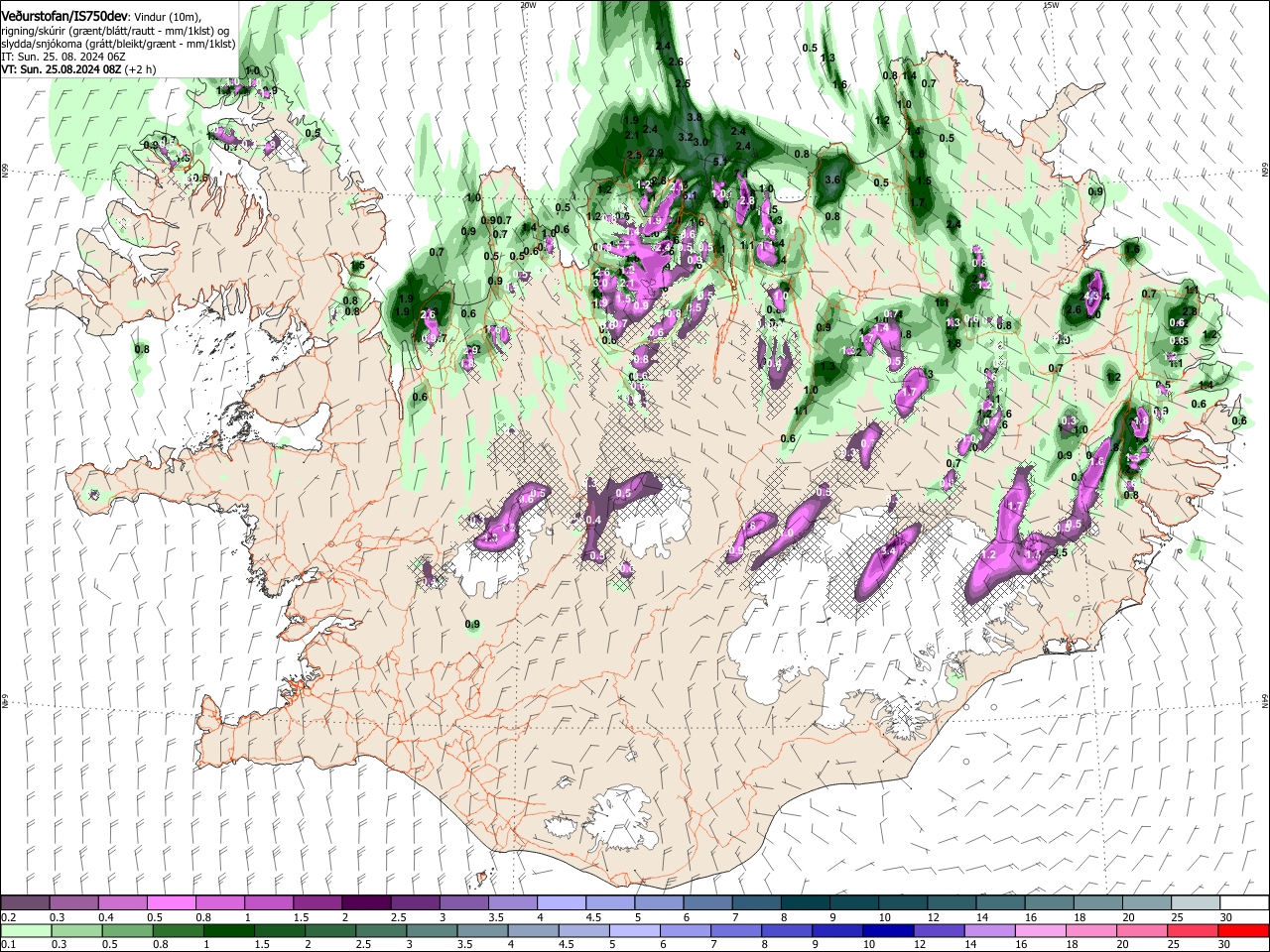Click the dark teal swatch at 9 in upper legend

tap(854, 903)
